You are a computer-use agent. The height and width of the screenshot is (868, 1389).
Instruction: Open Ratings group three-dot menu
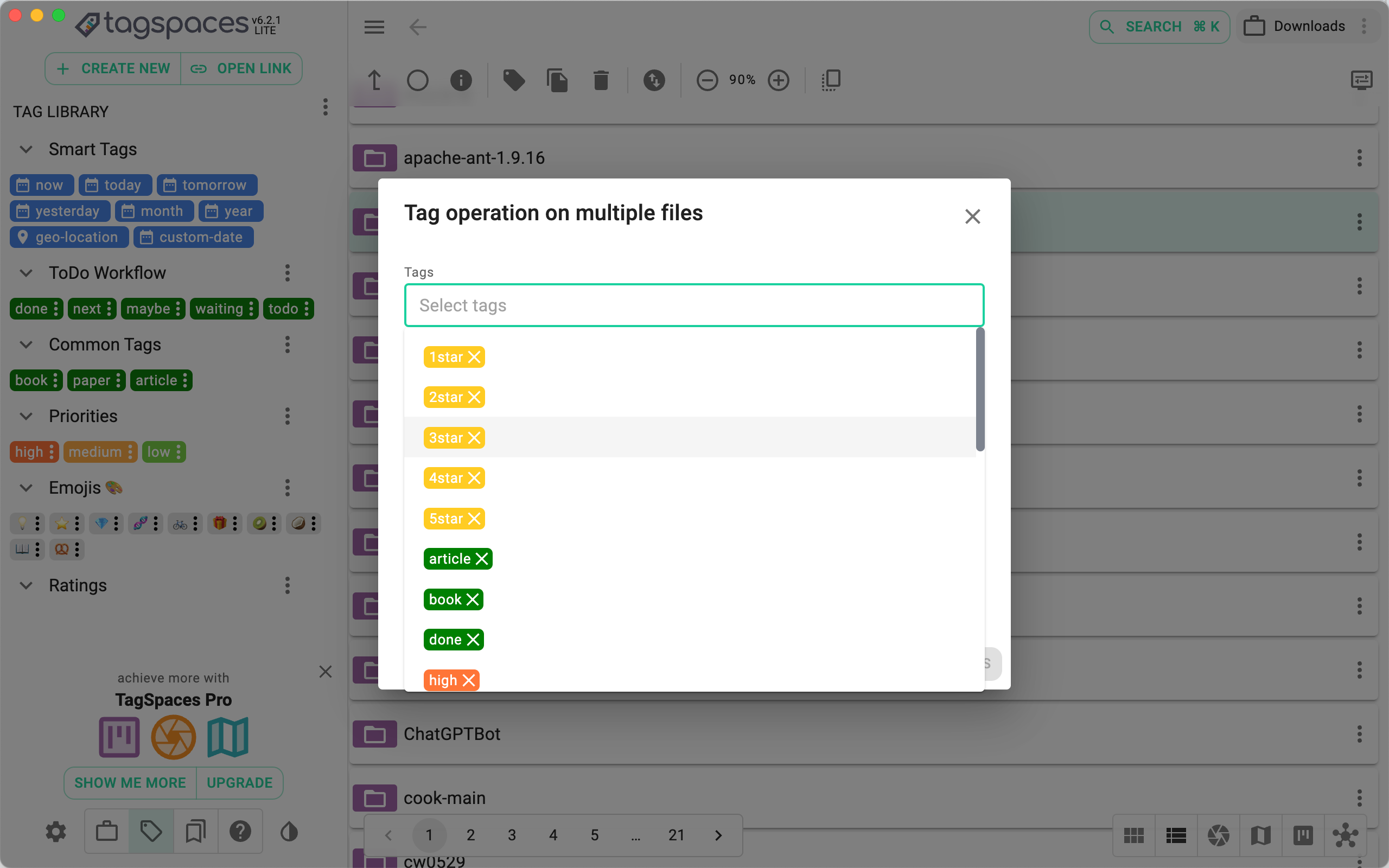[288, 585]
